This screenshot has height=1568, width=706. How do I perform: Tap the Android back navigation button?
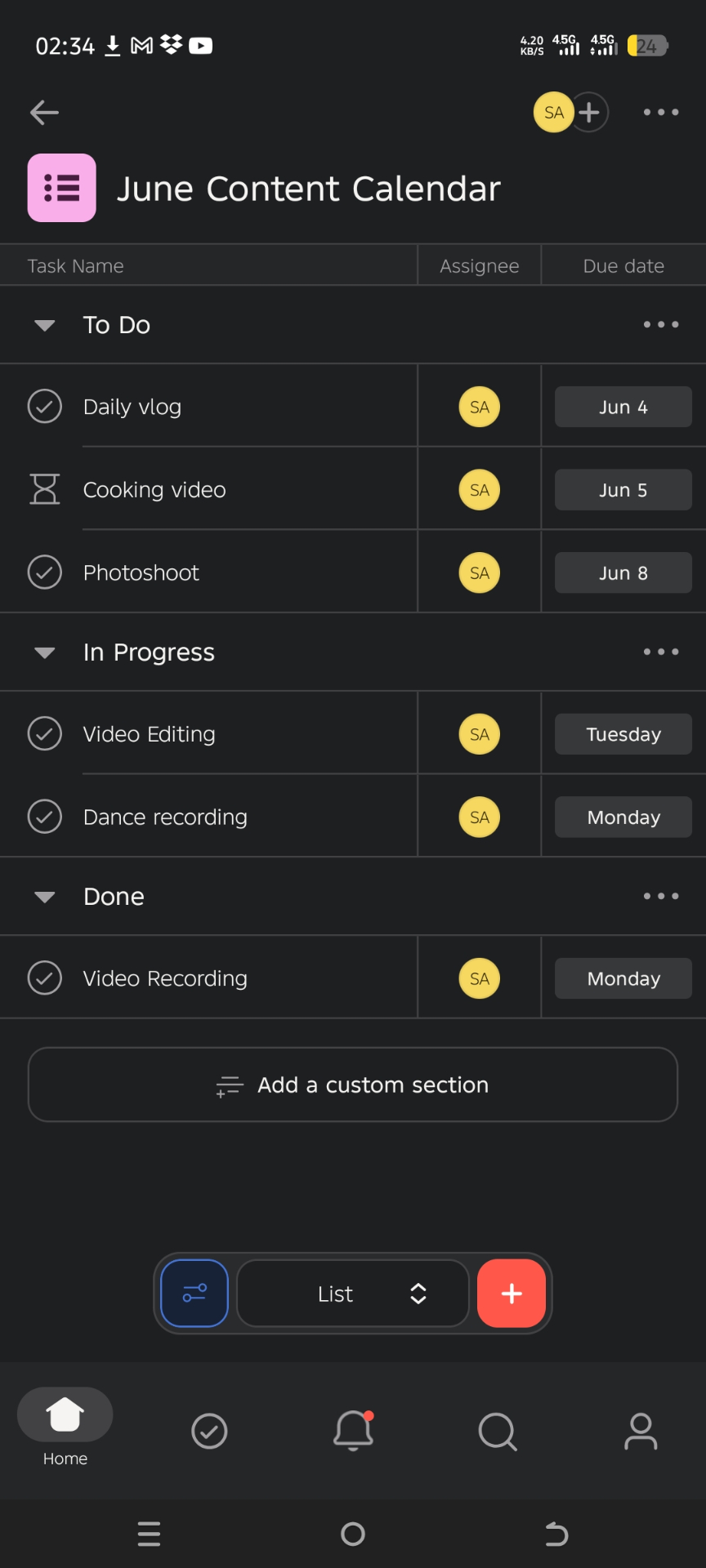tap(556, 1534)
